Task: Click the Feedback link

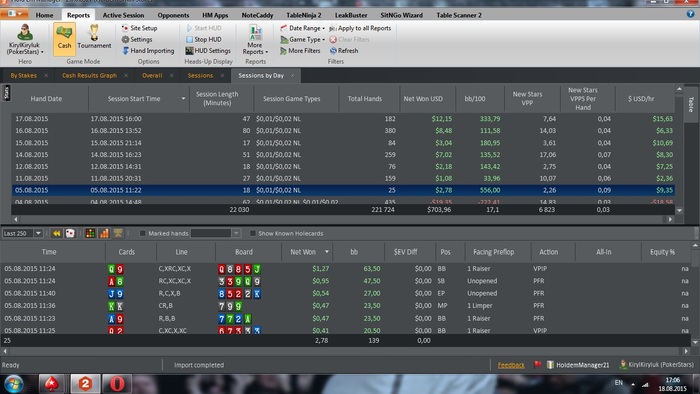Action: pyautogui.click(x=511, y=365)
